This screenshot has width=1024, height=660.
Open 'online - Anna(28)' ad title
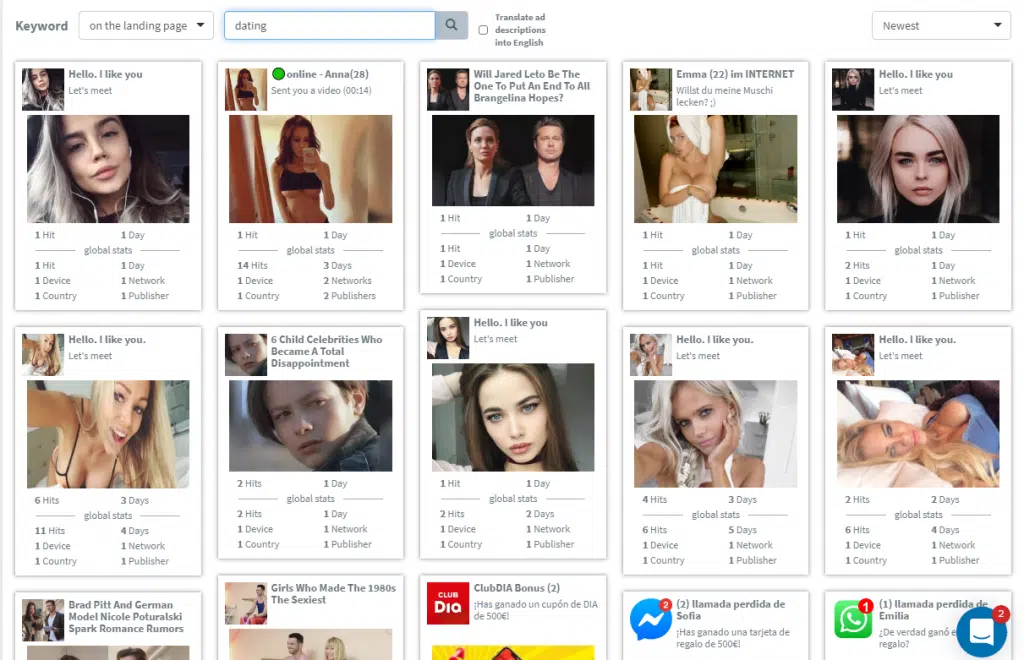point(327,74)
